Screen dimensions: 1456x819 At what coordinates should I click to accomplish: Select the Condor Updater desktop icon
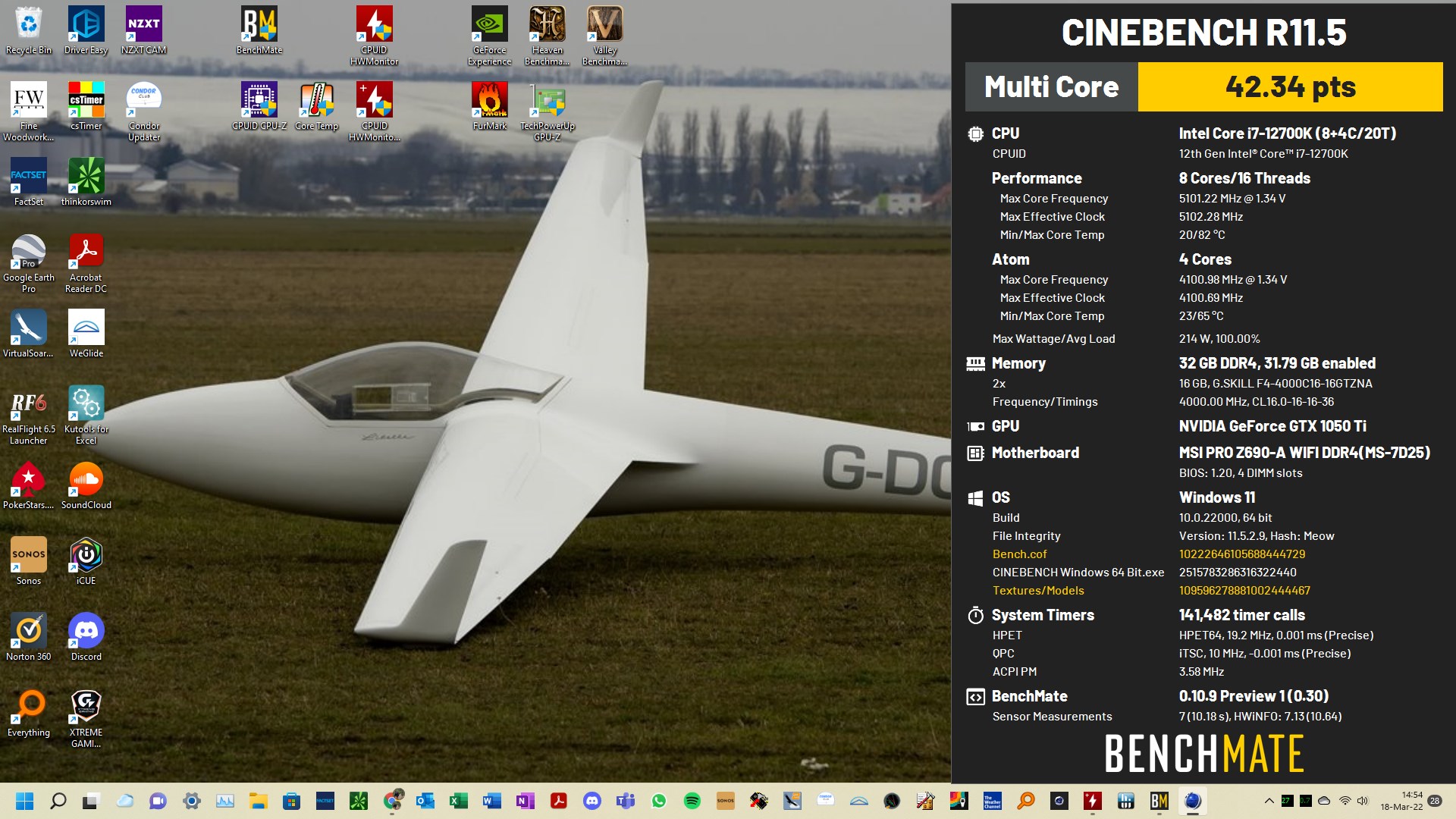pyautogui.click(x=144, y=112)
